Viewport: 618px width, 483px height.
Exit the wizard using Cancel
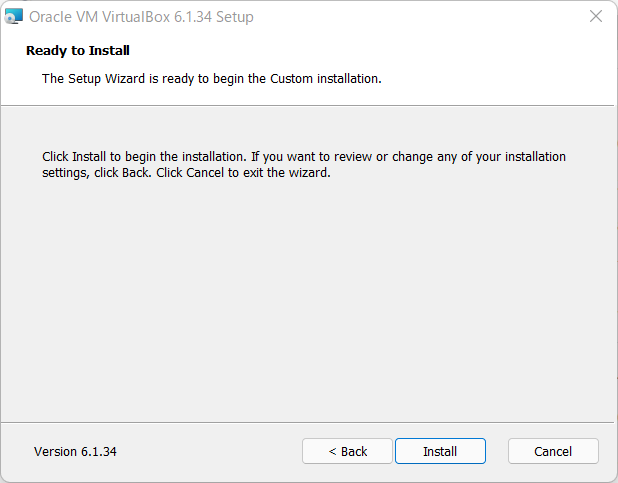coord(553,451)
